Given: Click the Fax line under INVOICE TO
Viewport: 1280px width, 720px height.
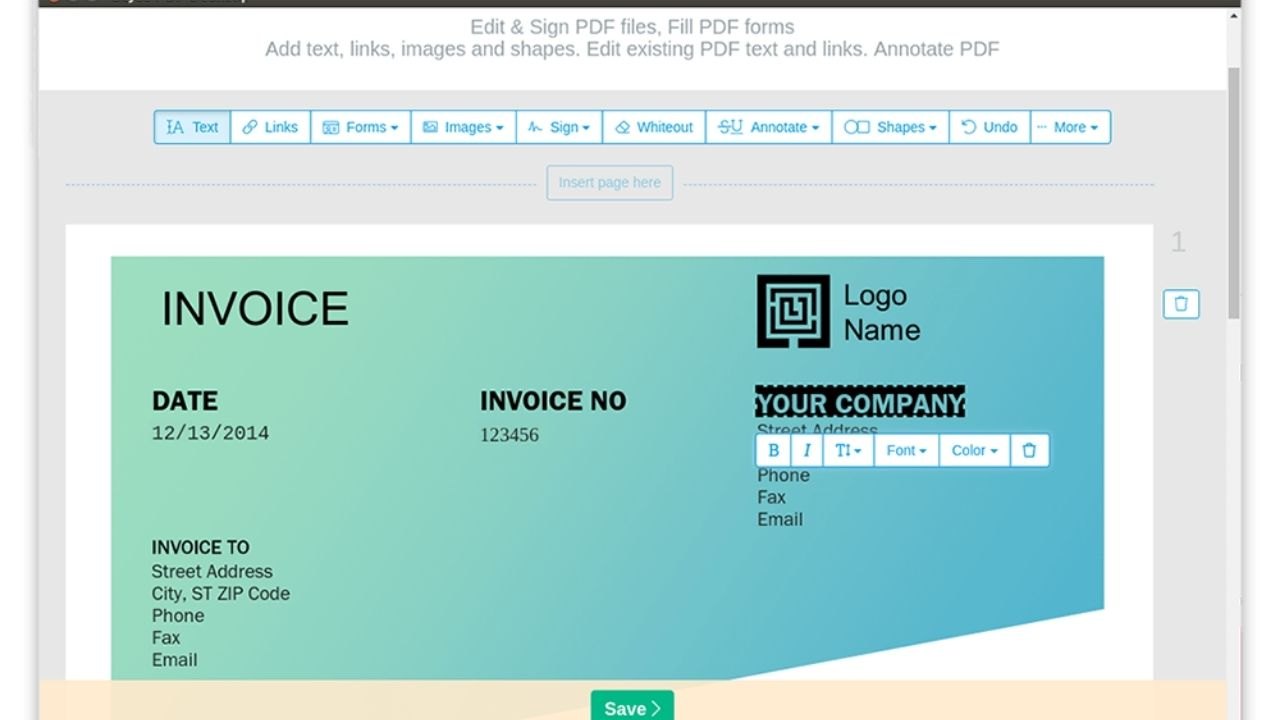Looking at the screenshot, I should pyautogui.click(x=166, y=638).
